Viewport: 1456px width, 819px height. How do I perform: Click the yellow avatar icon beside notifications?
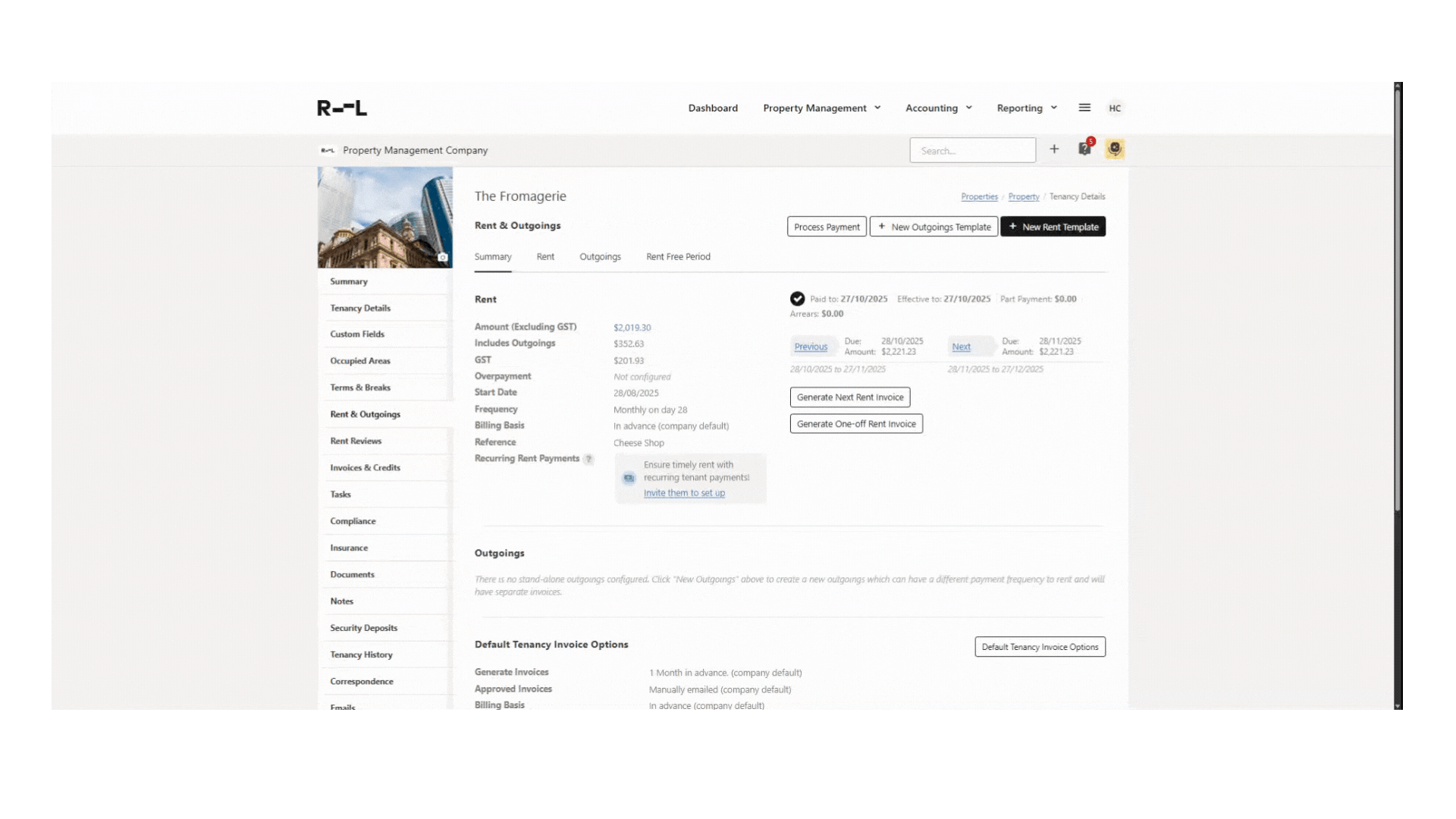click(x=1115, y=149)
